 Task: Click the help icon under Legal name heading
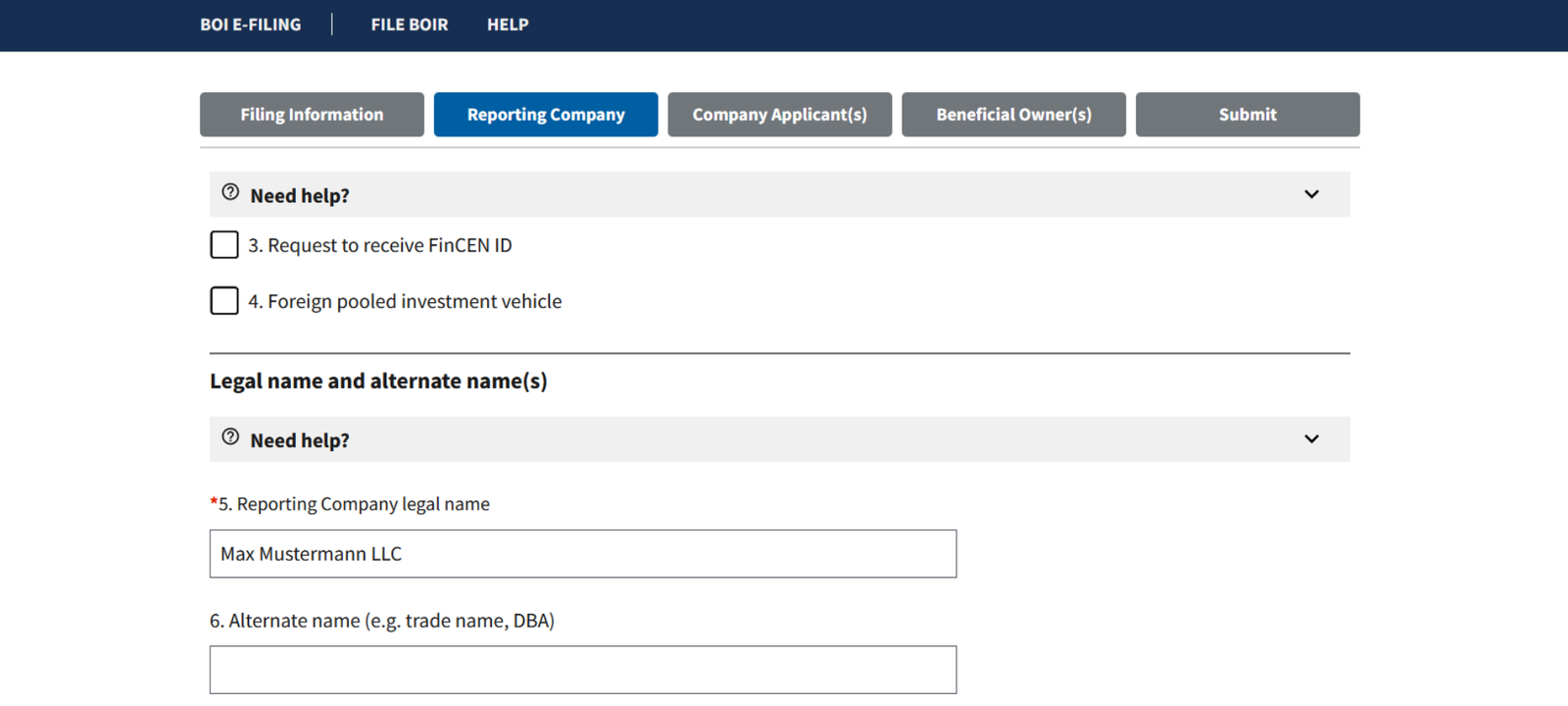pos(230,437)
